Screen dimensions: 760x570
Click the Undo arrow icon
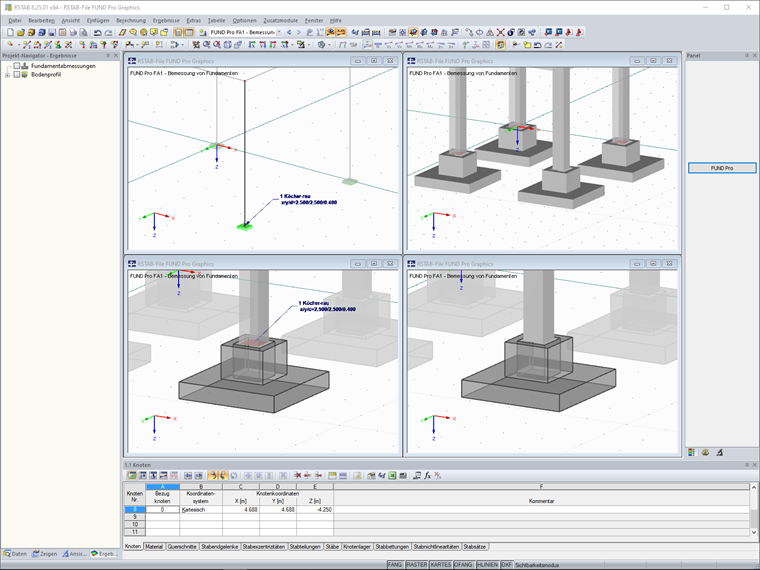pyautogui.click(x=96, y=32)
